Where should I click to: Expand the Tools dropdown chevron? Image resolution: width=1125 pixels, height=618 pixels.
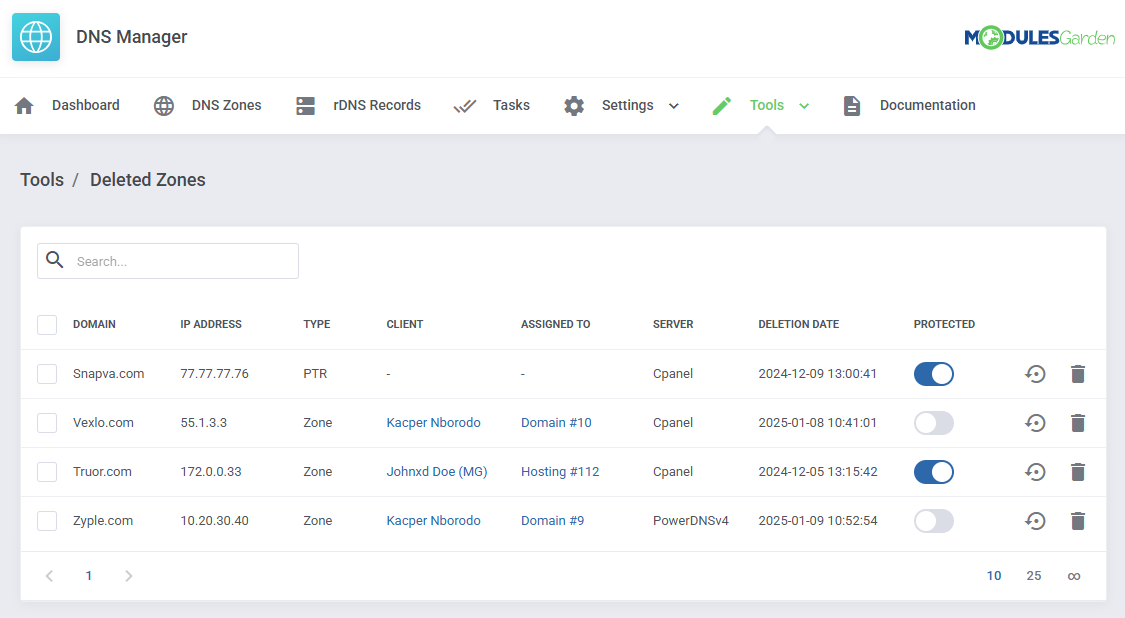tap(804, 106)
